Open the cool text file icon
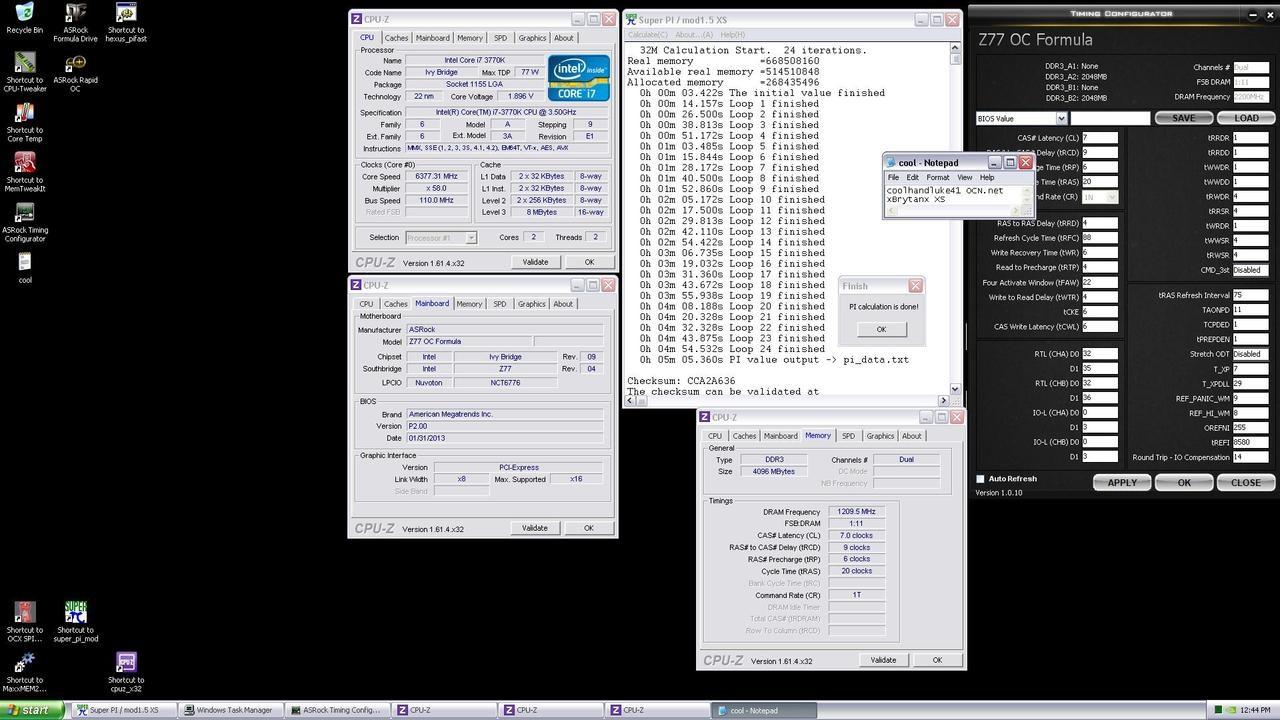The width and height of the screenshot is (1280, 720). tap(25, 268)
